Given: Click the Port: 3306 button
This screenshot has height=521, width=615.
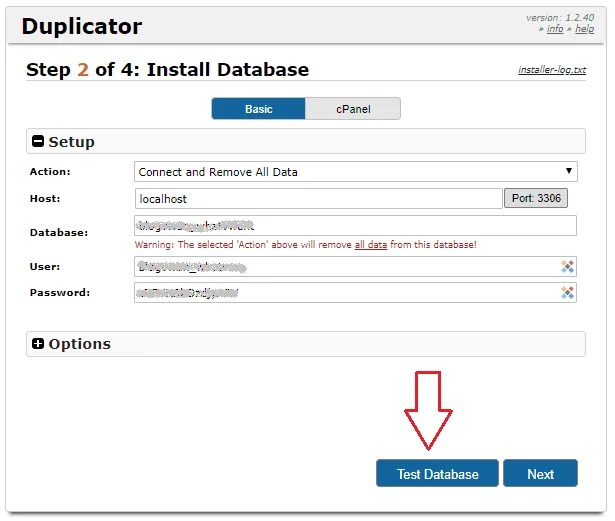Looking at the screenshot, I should point(536,198).
